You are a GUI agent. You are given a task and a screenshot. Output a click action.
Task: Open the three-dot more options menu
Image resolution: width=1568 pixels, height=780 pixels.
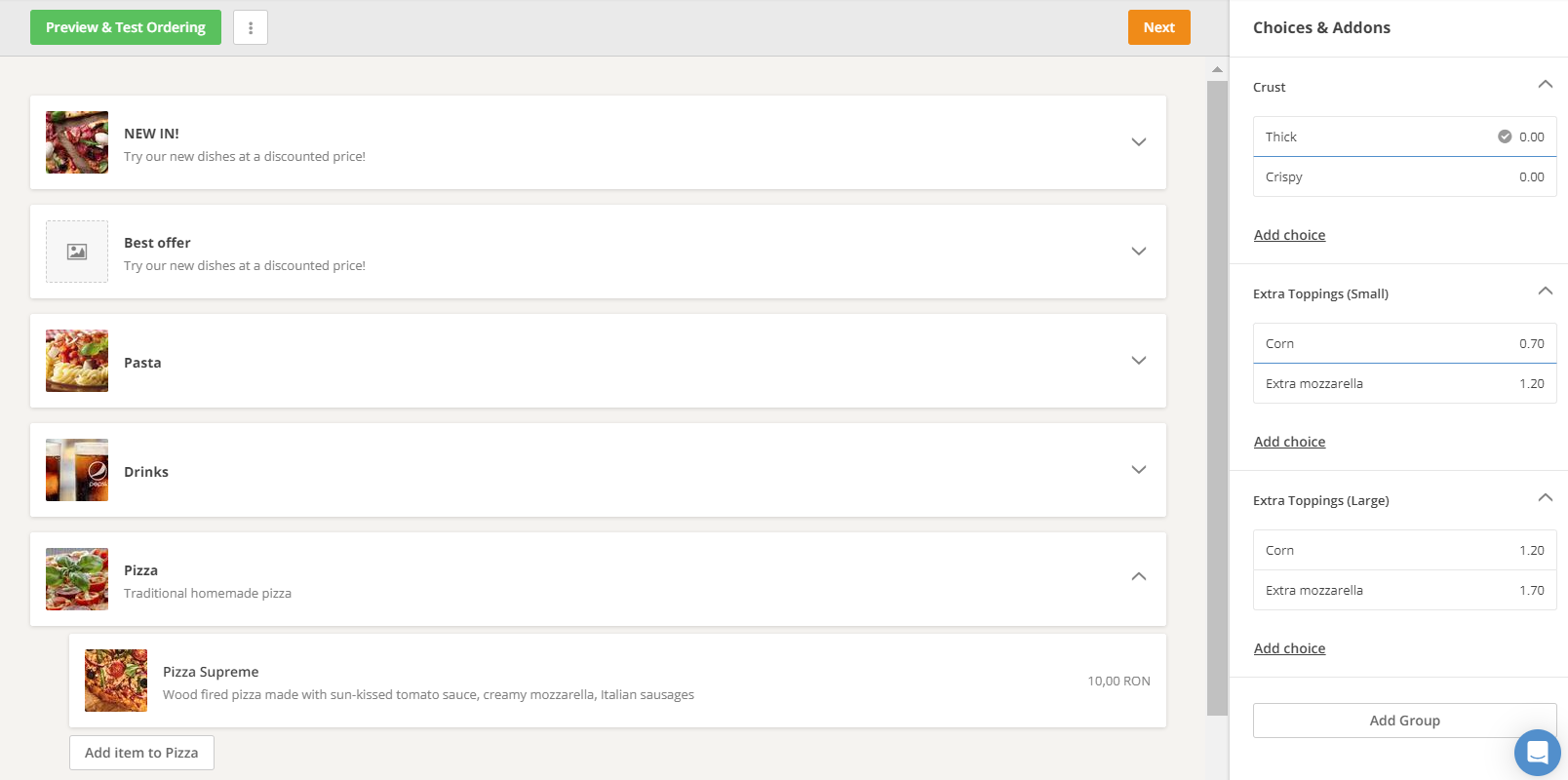[251, 27]
